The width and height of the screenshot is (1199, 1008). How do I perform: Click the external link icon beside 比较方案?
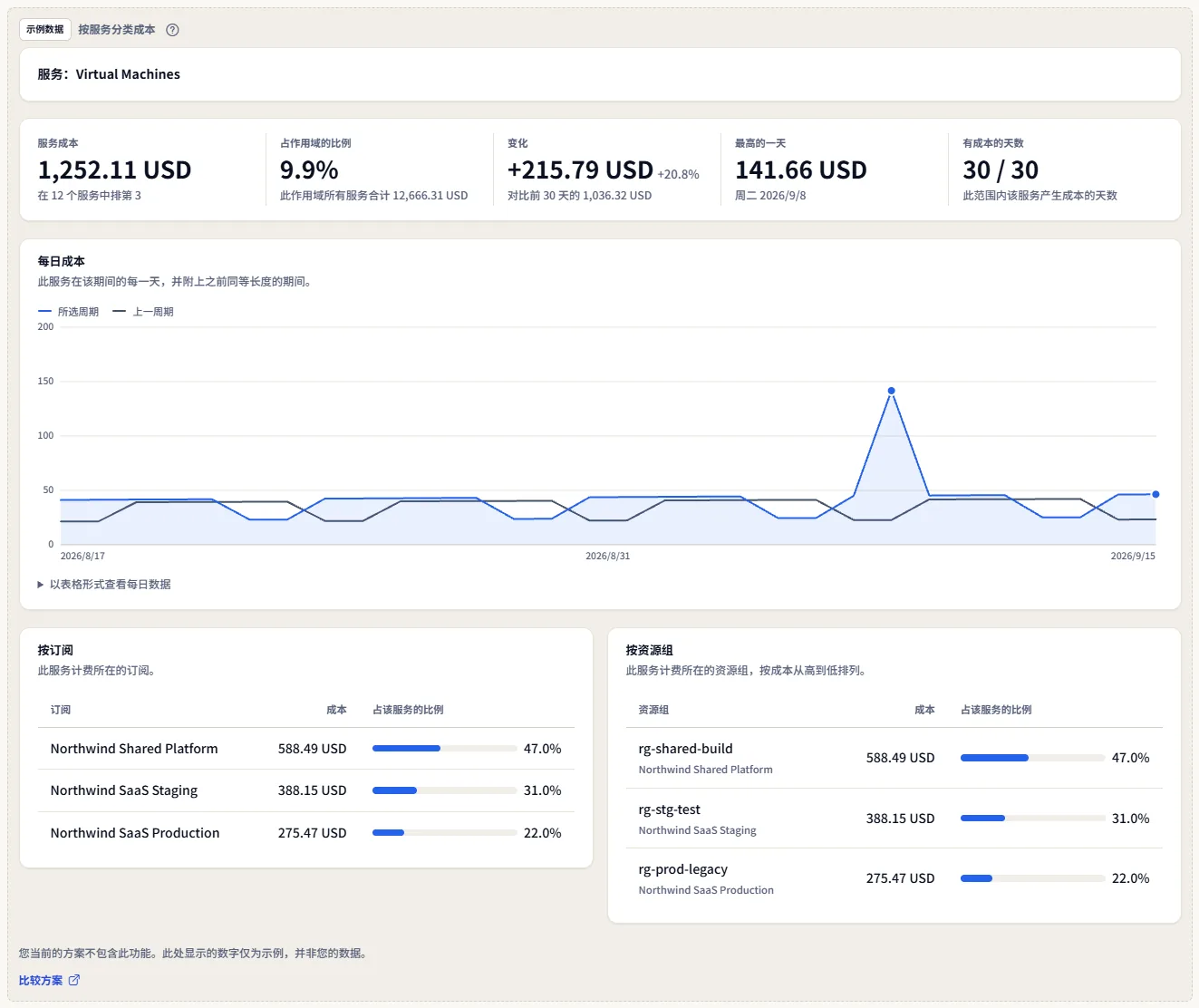click(x=74, y=980)
